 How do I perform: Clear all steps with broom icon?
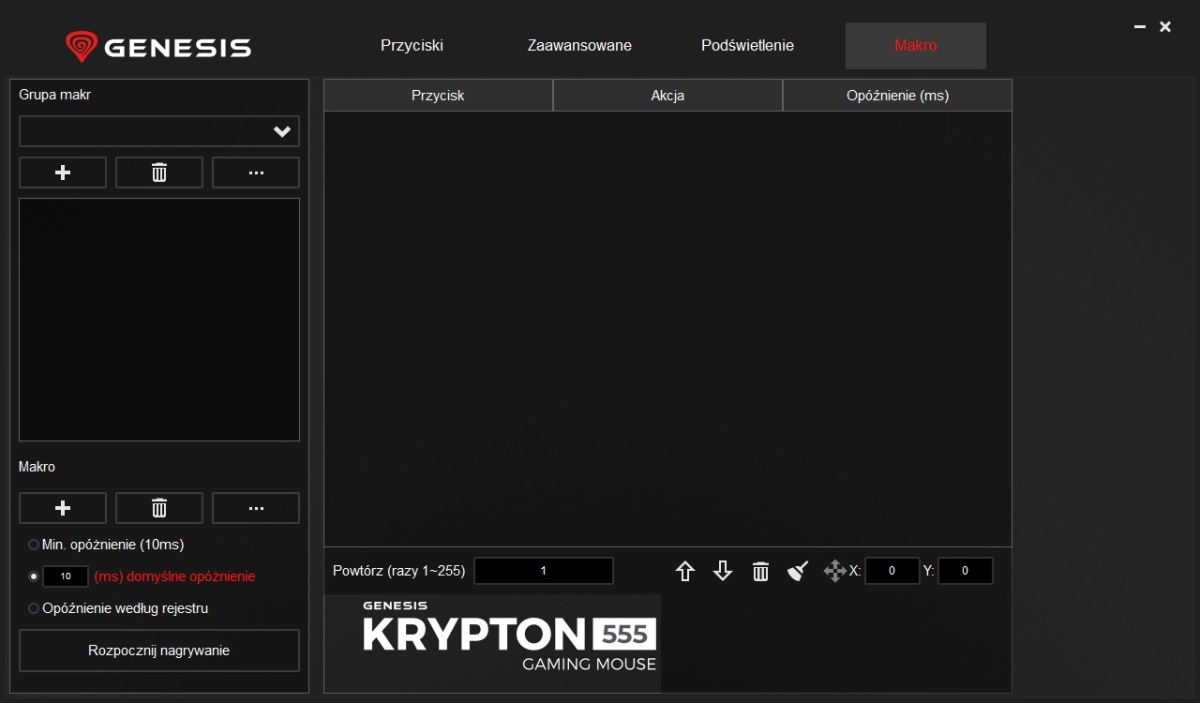coord(797,571)
